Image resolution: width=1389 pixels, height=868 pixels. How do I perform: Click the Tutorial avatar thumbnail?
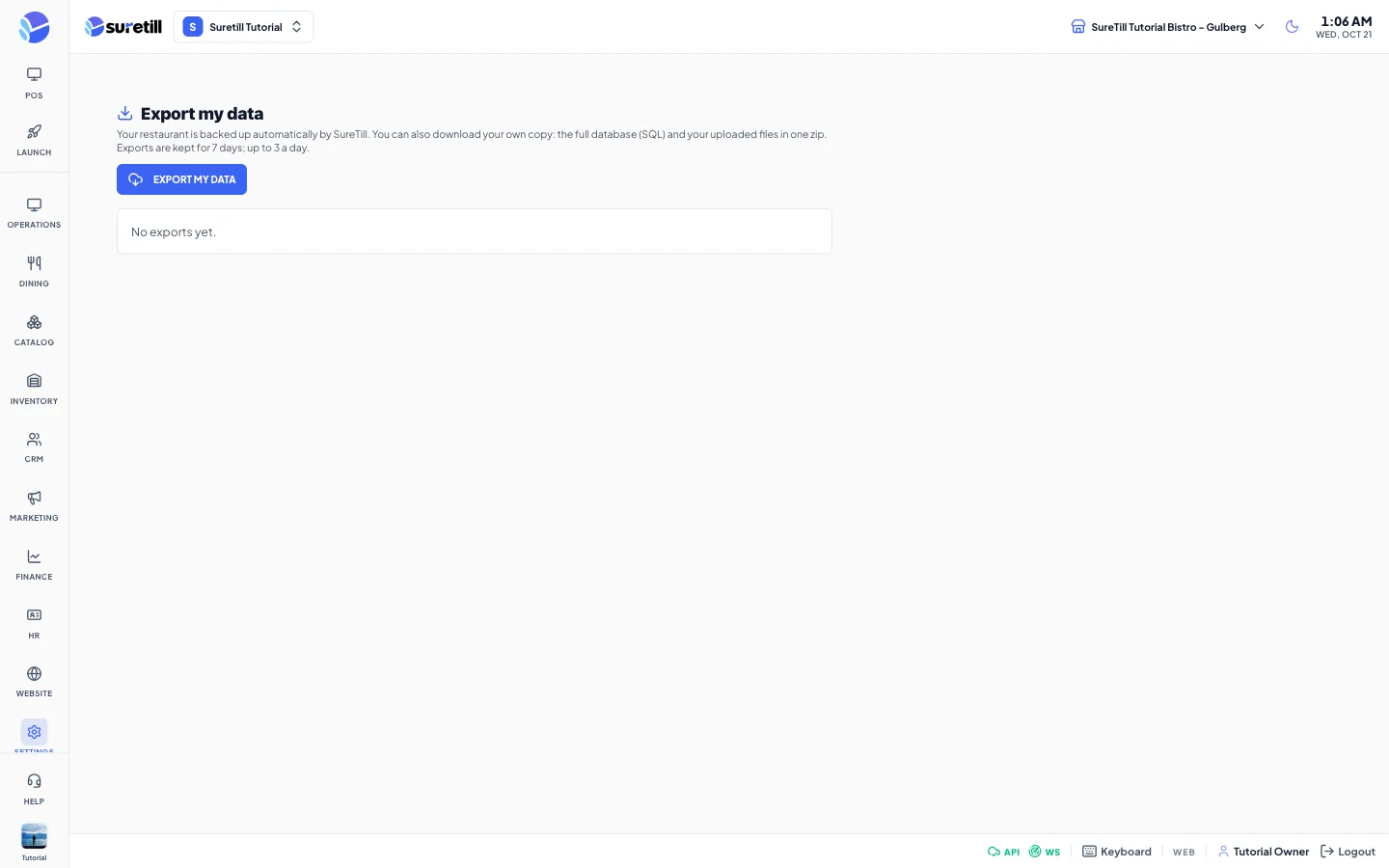[x=34, y=836]
